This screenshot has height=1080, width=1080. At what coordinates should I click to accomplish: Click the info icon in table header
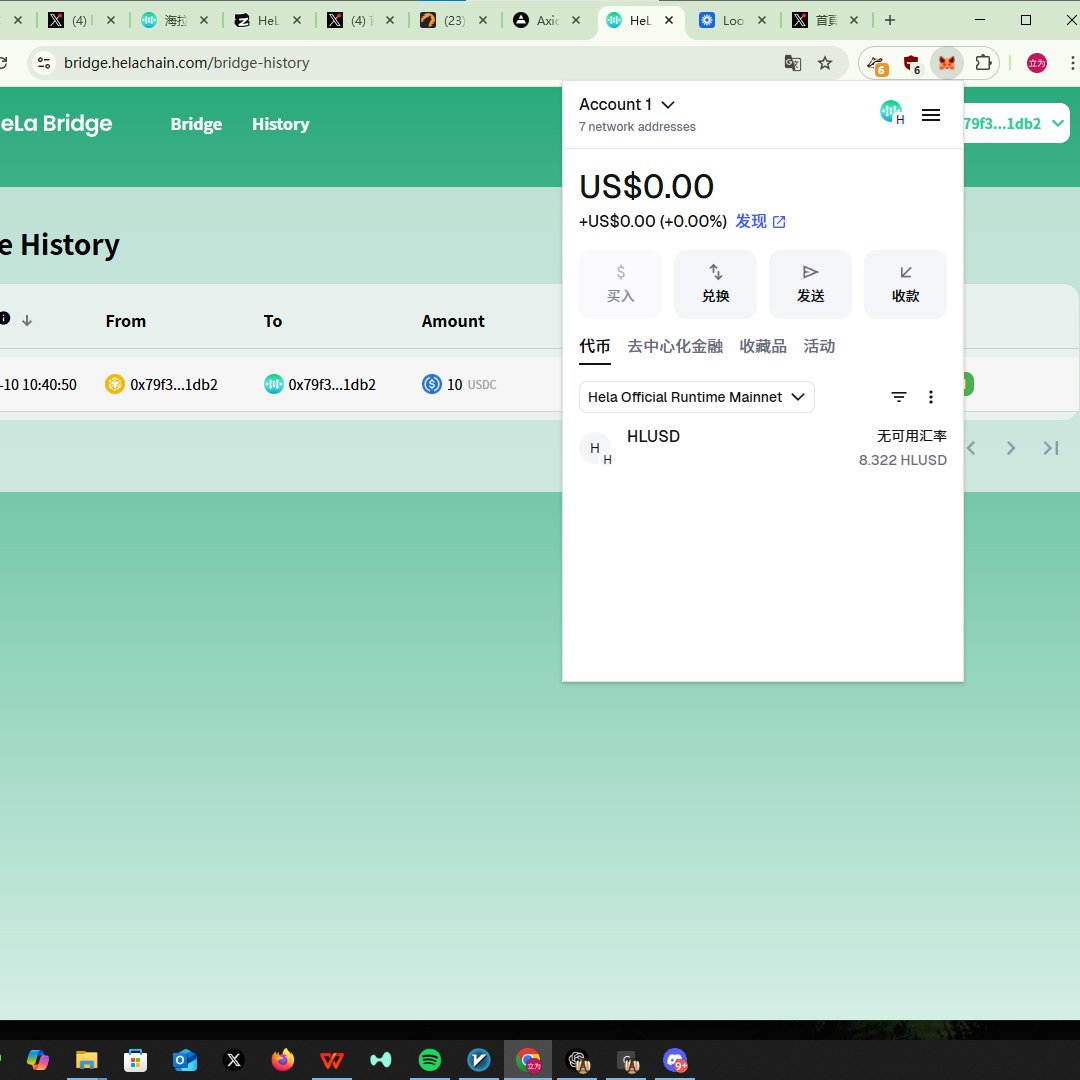coord(5,318)
